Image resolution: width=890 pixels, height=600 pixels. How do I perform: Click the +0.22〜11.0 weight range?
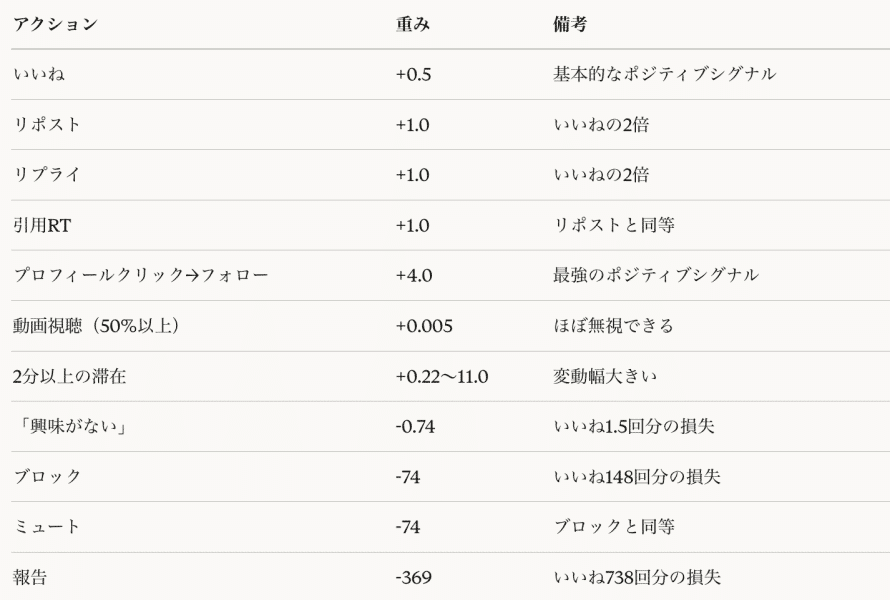(x=443, y=376)
